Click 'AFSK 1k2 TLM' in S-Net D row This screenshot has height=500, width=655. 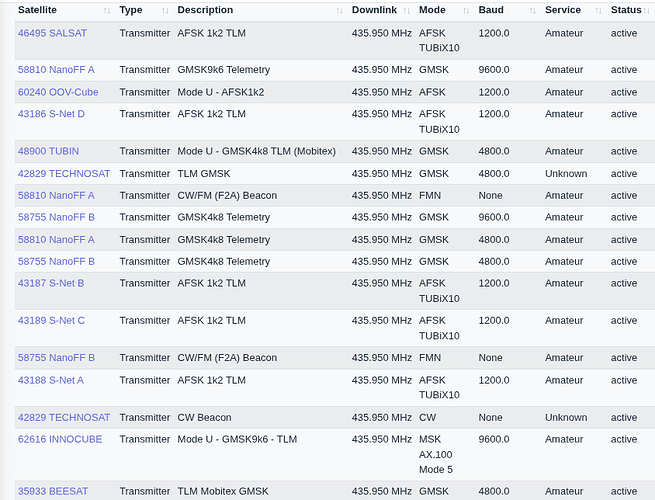coord(211,114)
